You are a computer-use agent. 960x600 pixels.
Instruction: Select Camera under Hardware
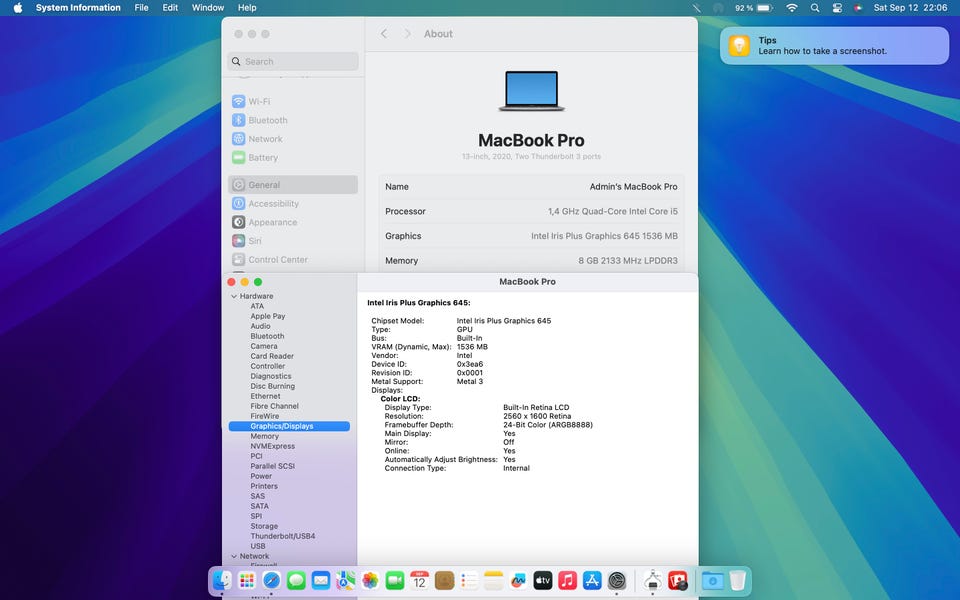[x=264, y=347]
